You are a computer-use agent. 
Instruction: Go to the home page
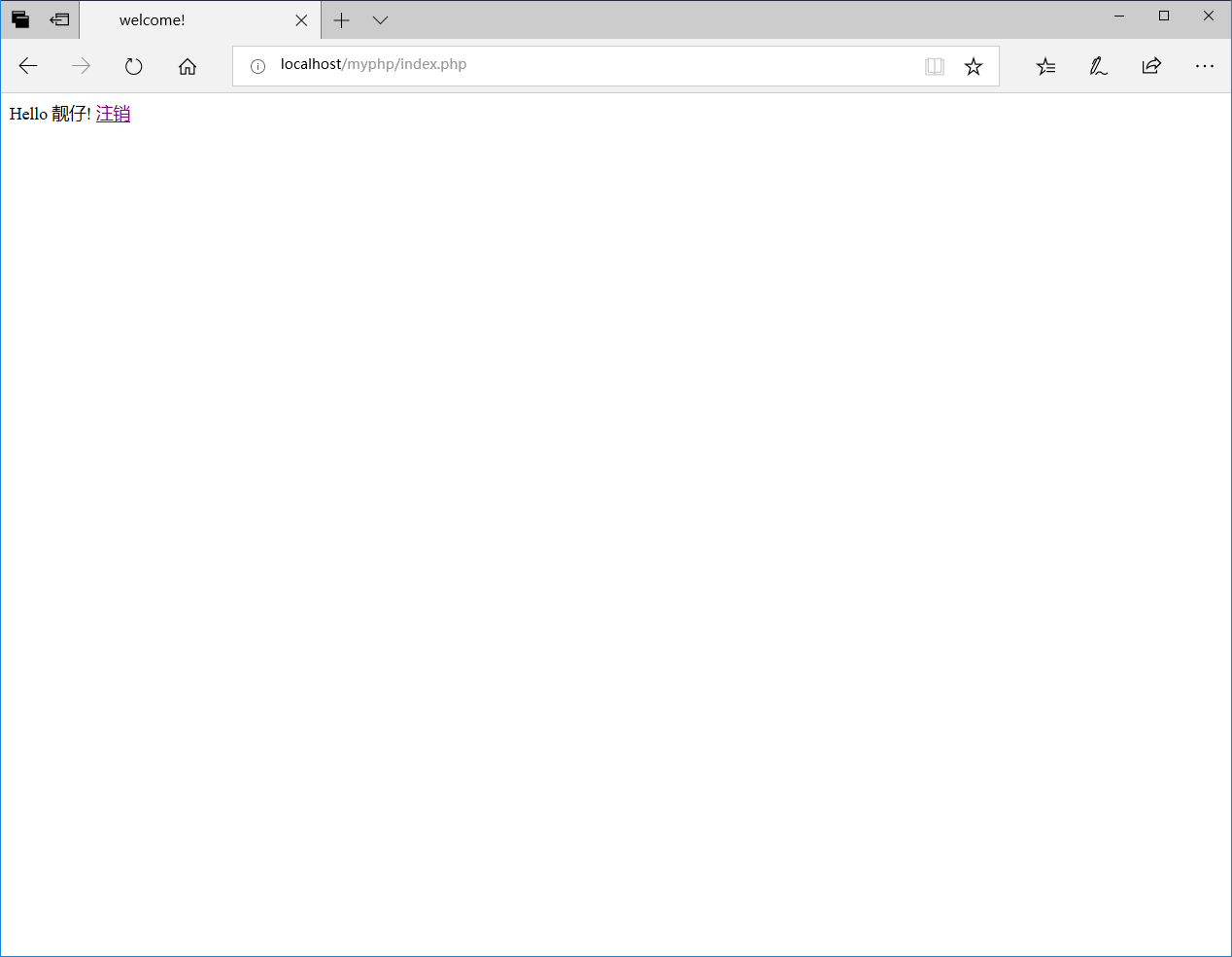[188, 66]
